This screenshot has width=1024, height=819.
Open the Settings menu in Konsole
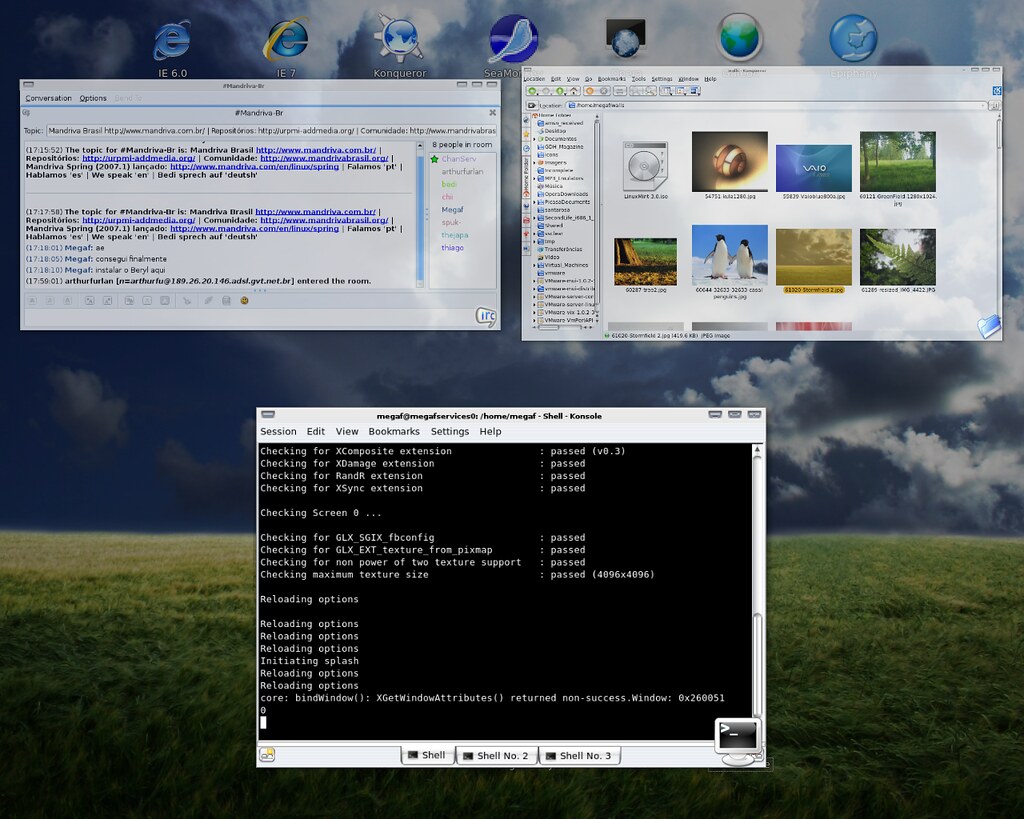click(x=449, y=431)
